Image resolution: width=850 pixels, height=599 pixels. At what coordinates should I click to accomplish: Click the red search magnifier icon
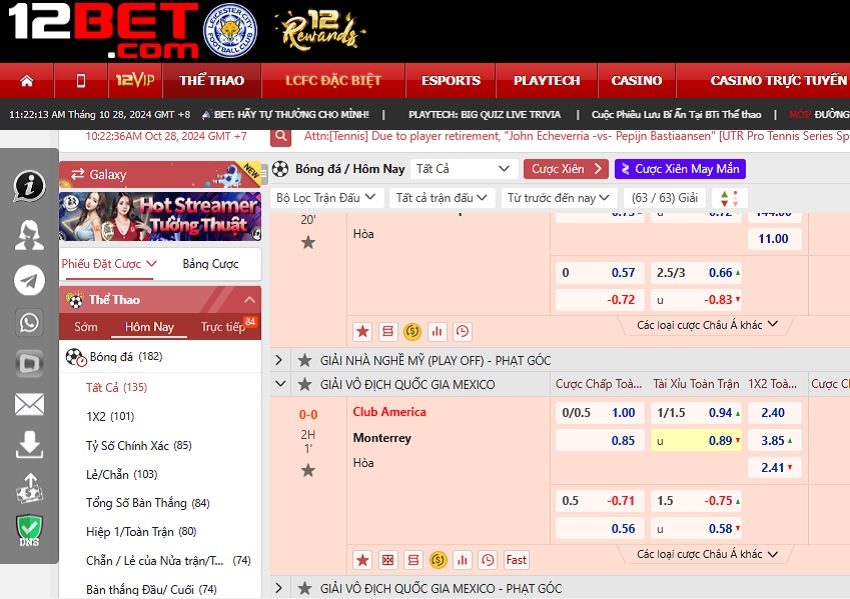point(281,136)
